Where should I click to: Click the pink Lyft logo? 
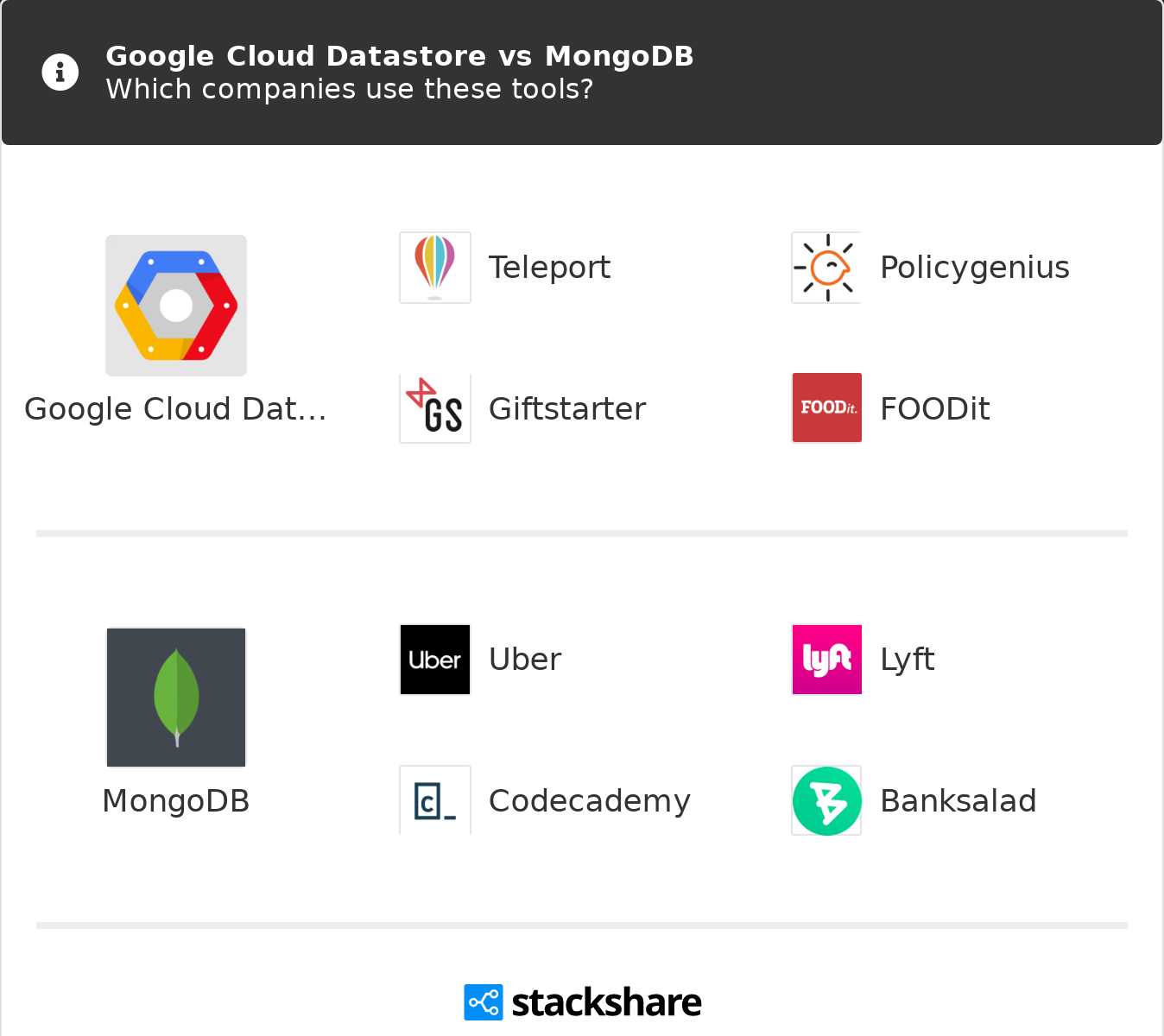827,660
